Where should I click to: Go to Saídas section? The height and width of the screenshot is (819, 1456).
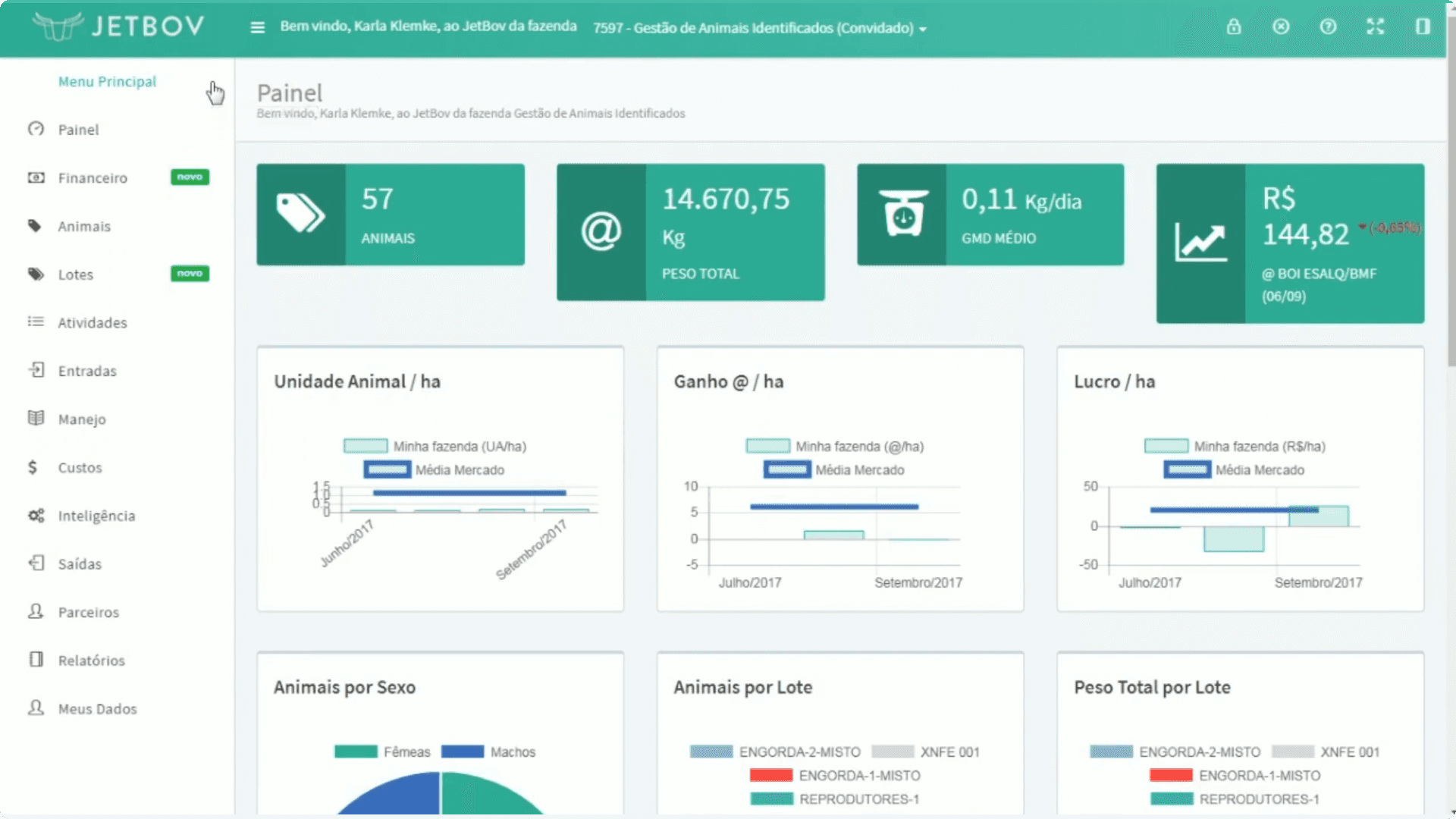pyautogui.click(x=80, y=564)
